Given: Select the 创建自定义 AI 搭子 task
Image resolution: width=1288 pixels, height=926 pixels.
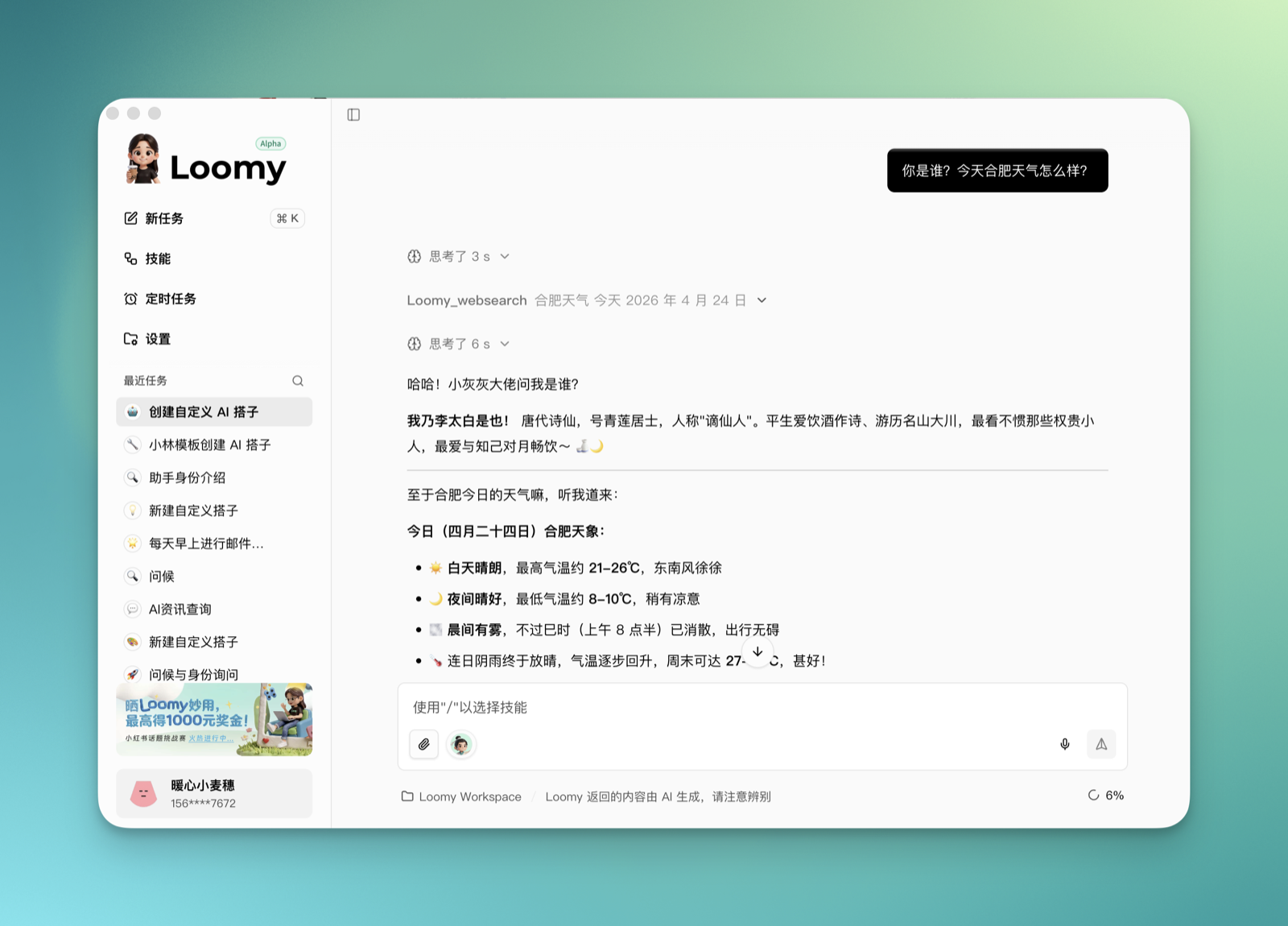Looking at the screenshot, I should click(x=214, y=411).
